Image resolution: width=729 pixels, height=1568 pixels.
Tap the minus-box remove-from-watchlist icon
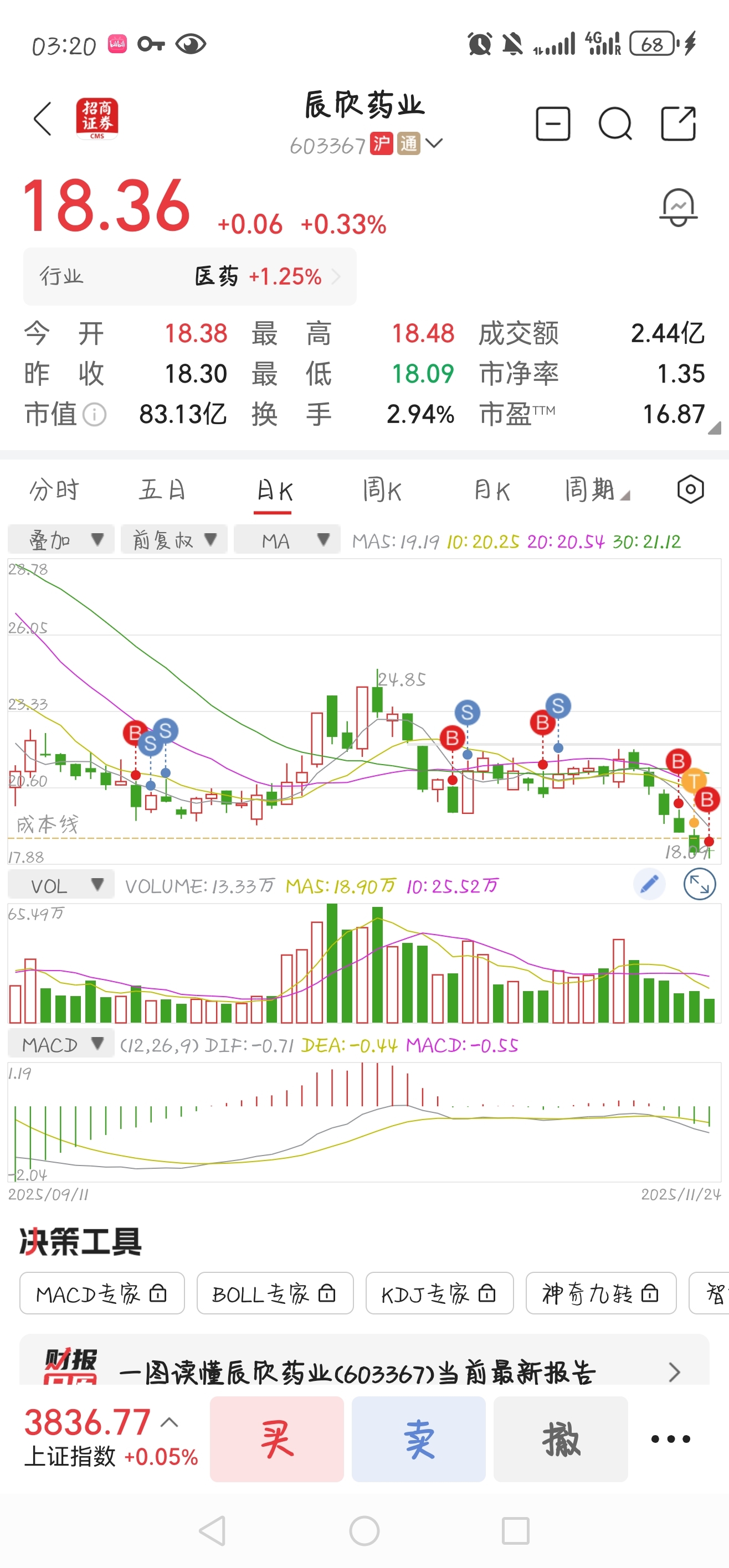click(553, 123)
